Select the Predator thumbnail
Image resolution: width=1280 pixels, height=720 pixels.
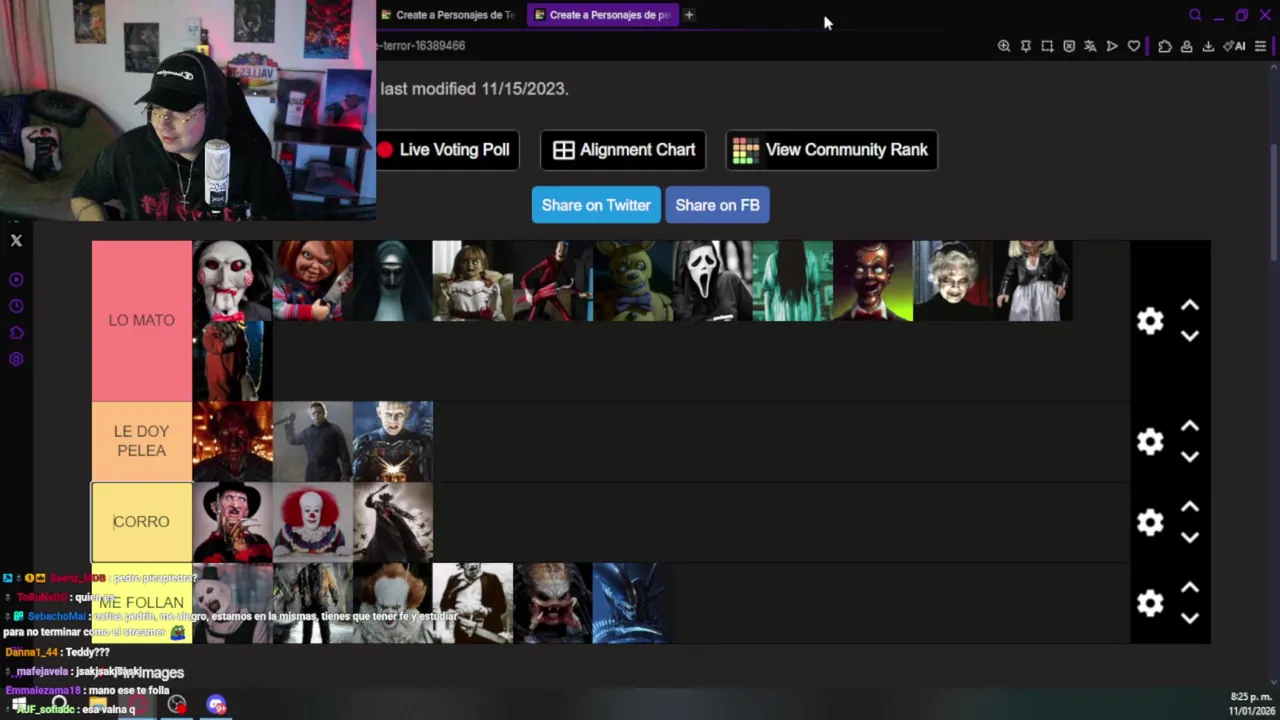point(552,603)
